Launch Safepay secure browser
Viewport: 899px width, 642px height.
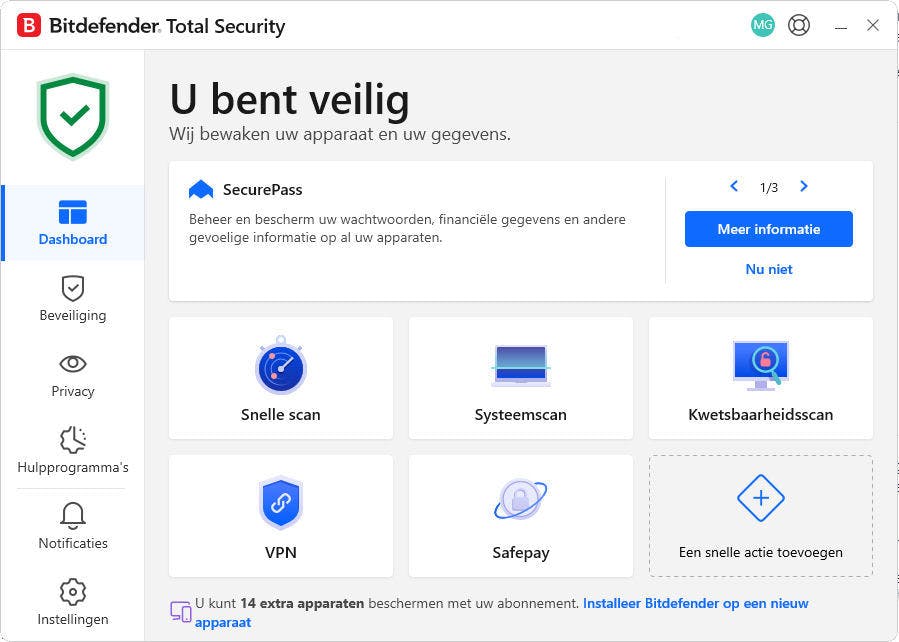pyautogui.click(x=520, y=516)
